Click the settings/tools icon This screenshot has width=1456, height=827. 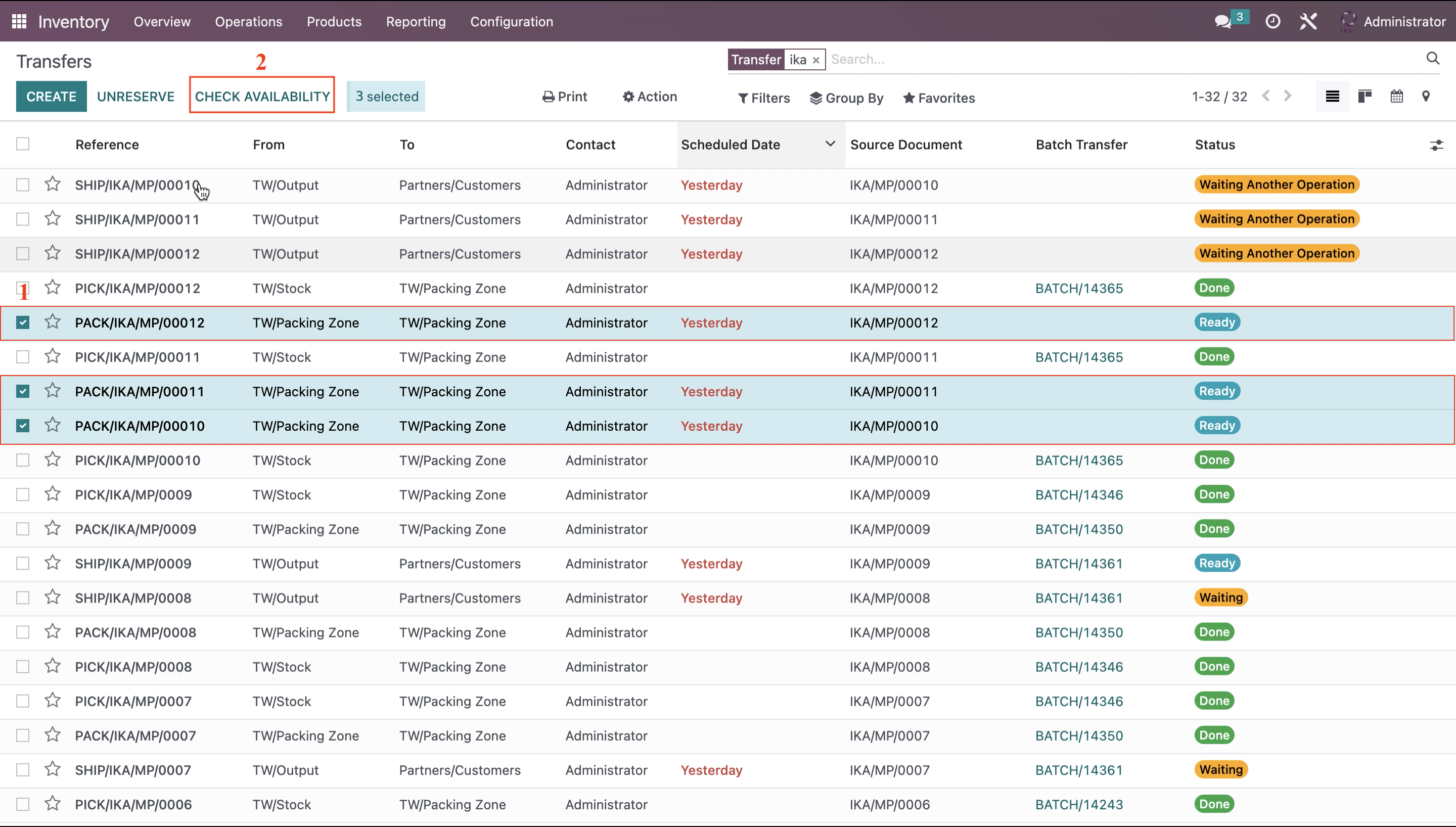(x=1308, y=21)
